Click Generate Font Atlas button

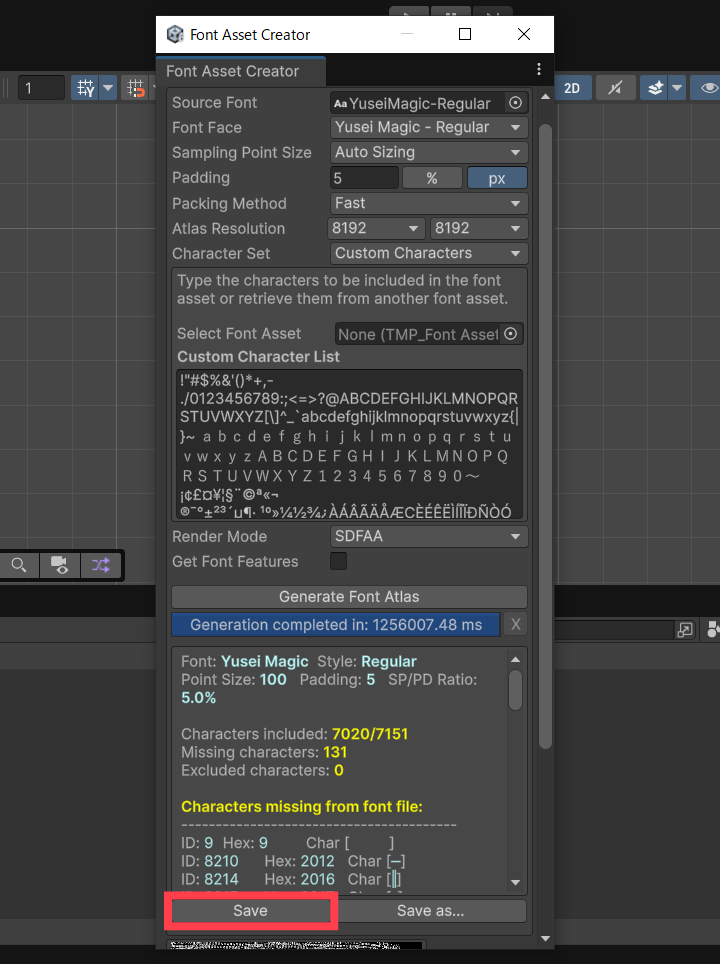[x=349, y=597]
